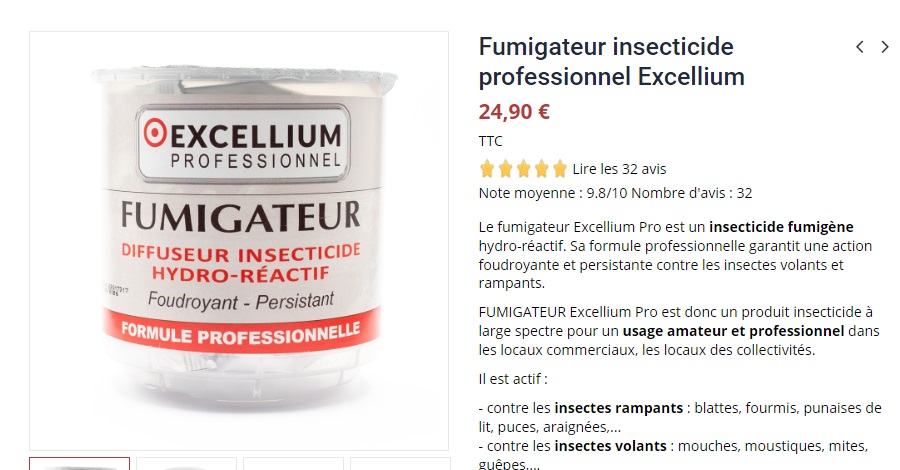
Task: Click the bold 'usage amateur et professionnel' text
Action: (734, 331)
